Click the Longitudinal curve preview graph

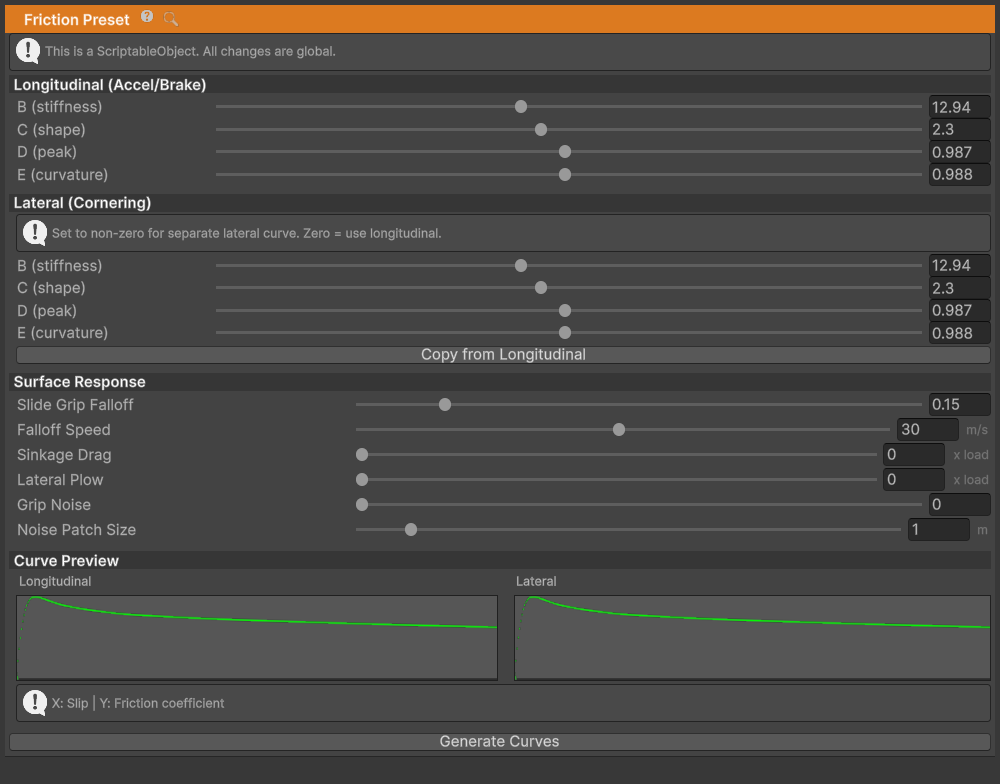pos(257,638)
